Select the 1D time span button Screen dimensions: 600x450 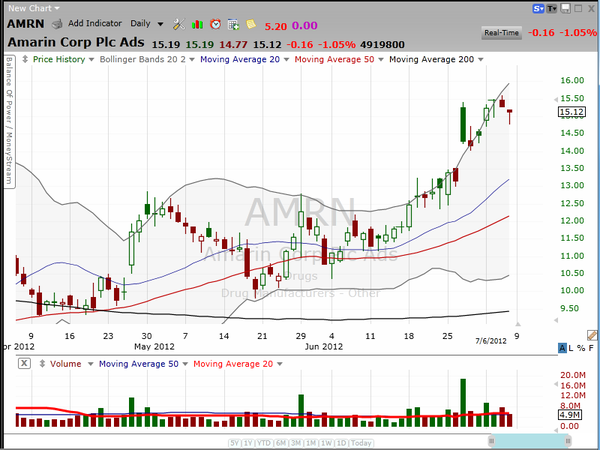(341, 443)
